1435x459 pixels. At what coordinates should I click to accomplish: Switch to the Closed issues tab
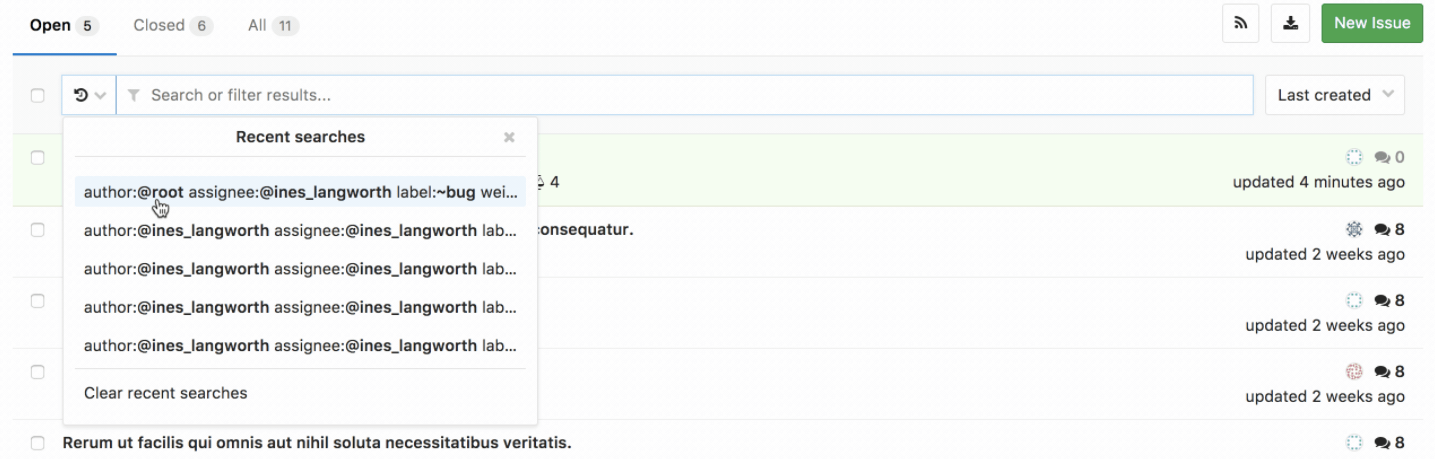pos(171,25)
